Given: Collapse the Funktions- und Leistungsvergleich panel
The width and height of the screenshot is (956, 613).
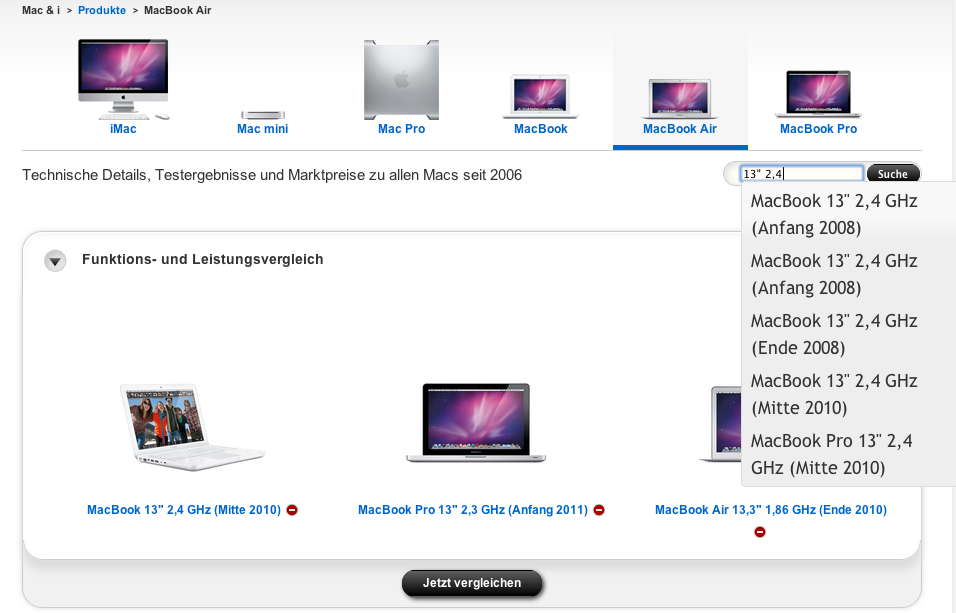Looking at the screenshot, I should [55, 261].
